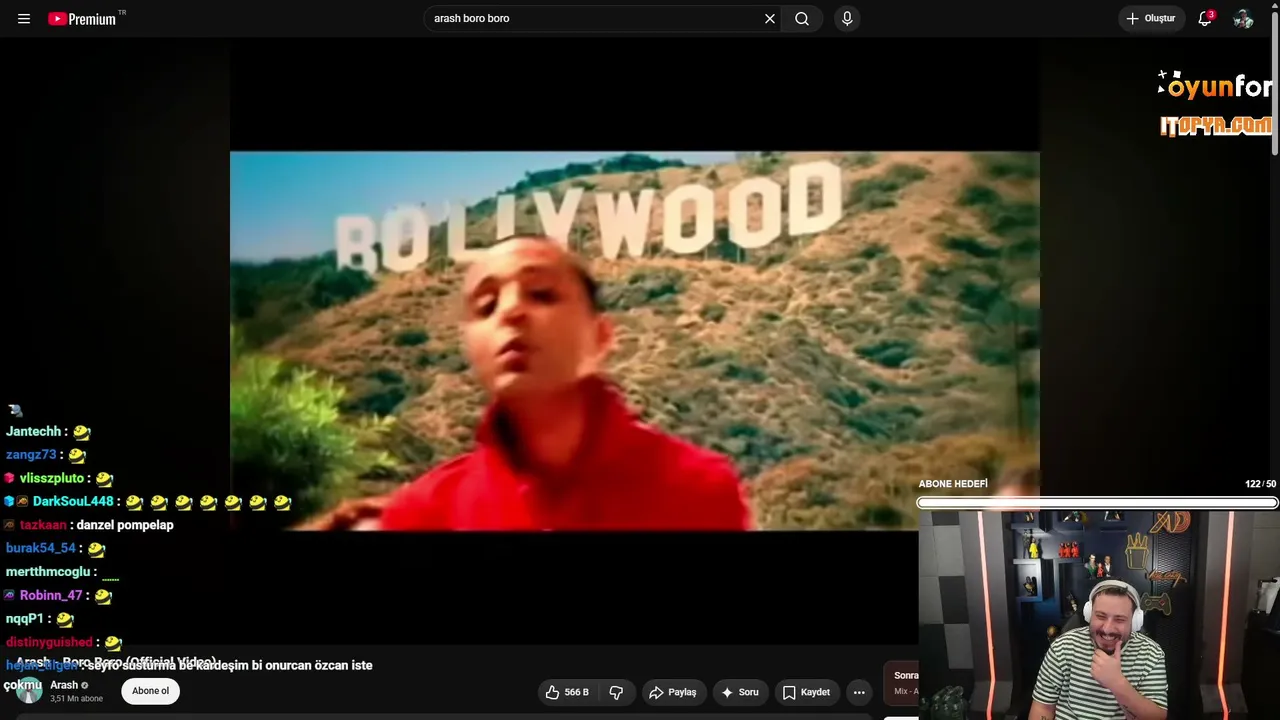The width and height of the screenshot is (1280, 720).
Task: Clear the search query with the X
Action: (x=770, y=19)
